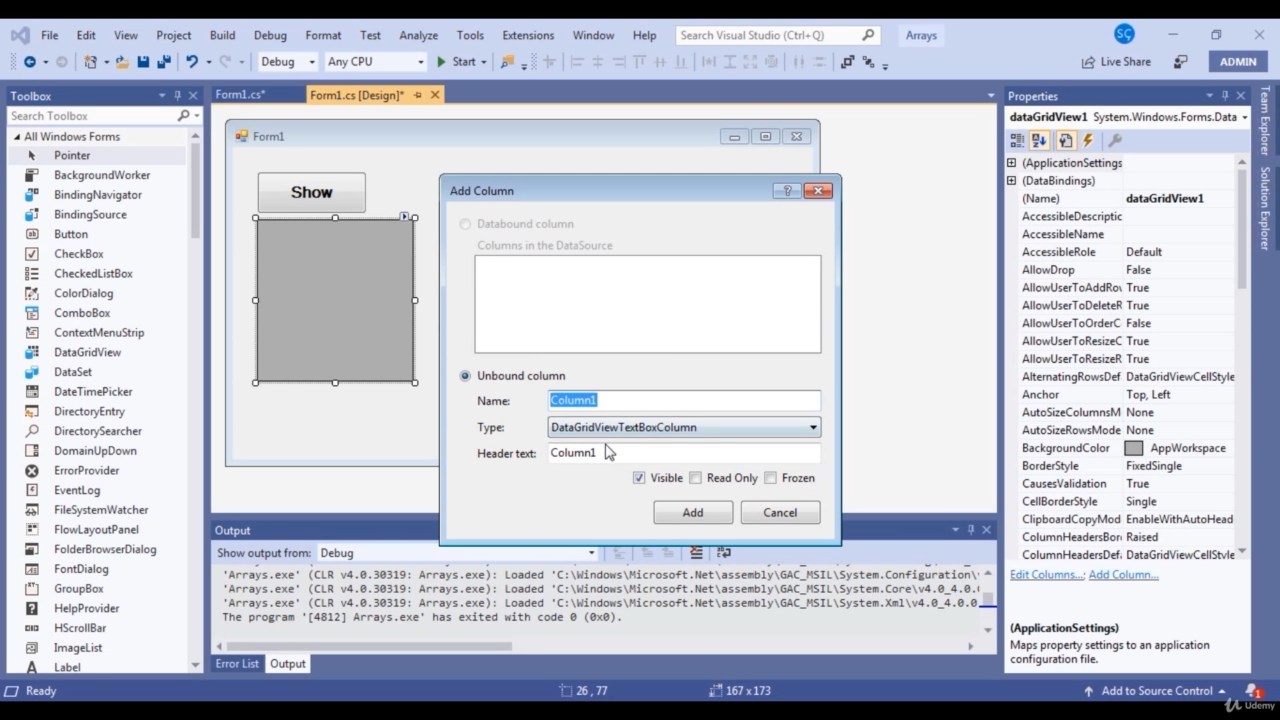Sort properties alphabetically icon

click(1040, 141)
